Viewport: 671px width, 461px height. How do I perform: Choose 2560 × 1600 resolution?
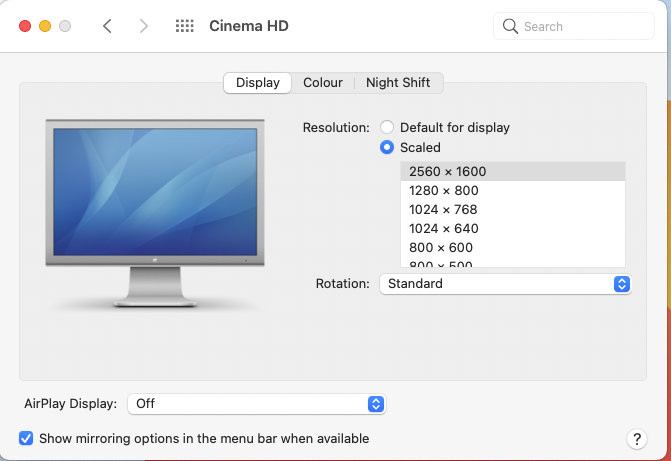pyautogui.click(x=513, y=171)
